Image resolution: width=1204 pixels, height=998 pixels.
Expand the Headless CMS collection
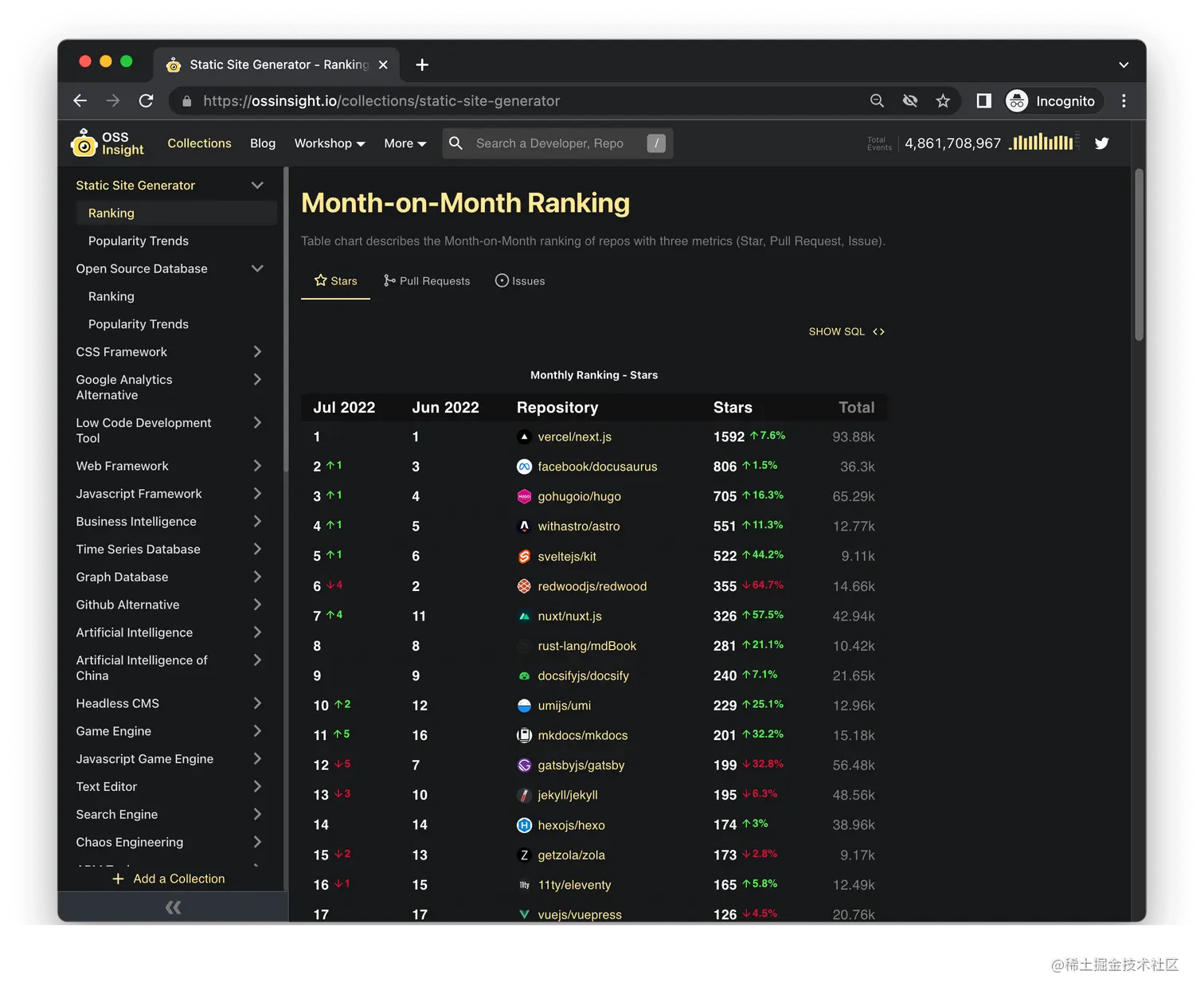[x=257, y=703]
